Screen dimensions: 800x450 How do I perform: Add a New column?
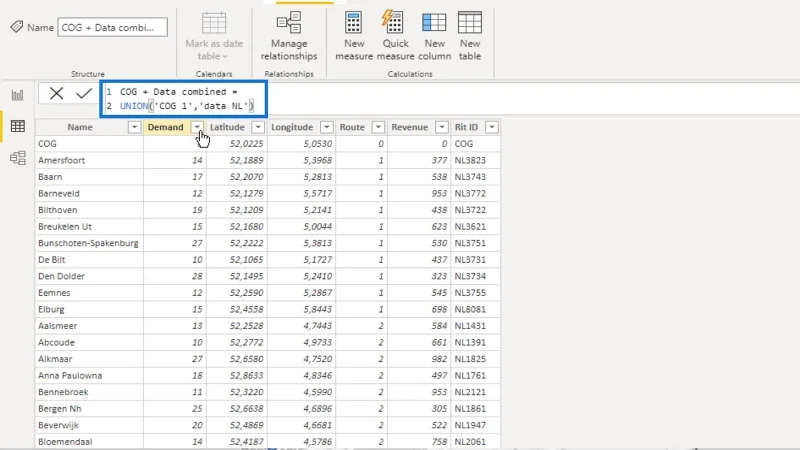[434, 36]
